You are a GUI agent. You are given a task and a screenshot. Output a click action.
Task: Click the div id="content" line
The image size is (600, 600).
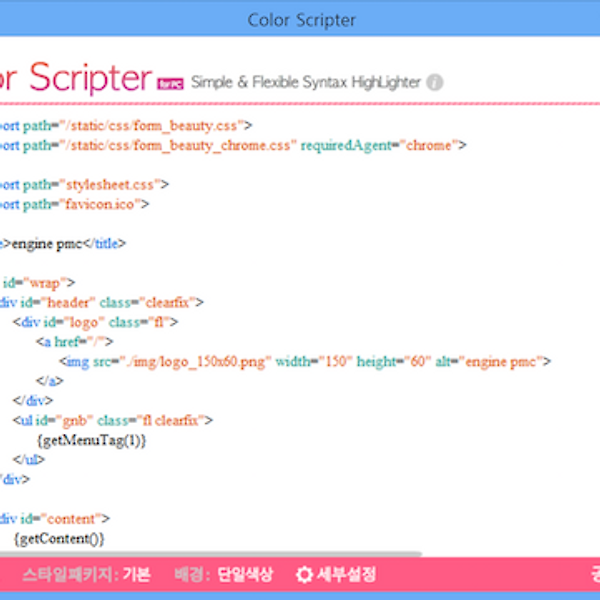pyautogui.click(x=55, y=519)
